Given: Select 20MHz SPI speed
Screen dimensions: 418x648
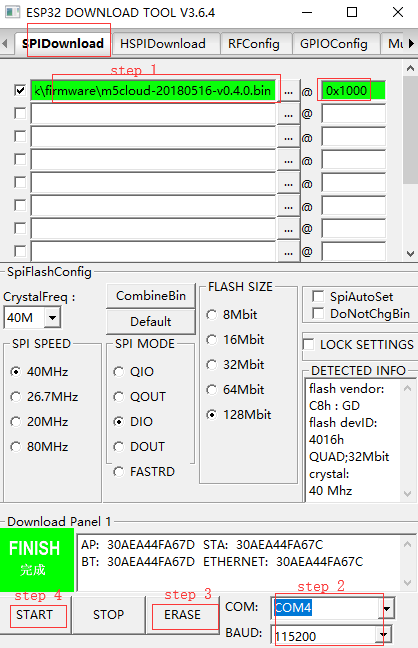Looking at the screenshot, I should pos(16,422).
